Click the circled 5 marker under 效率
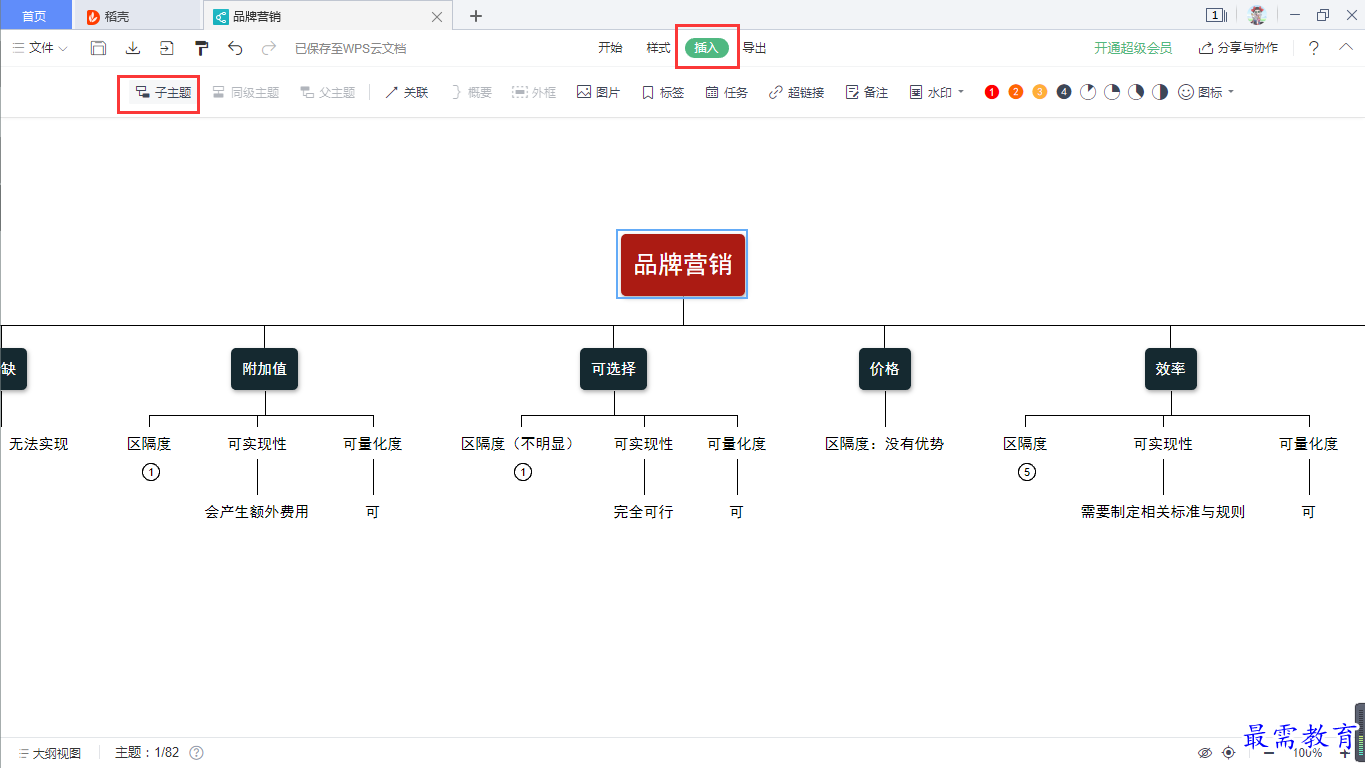 coord(1027,472)
